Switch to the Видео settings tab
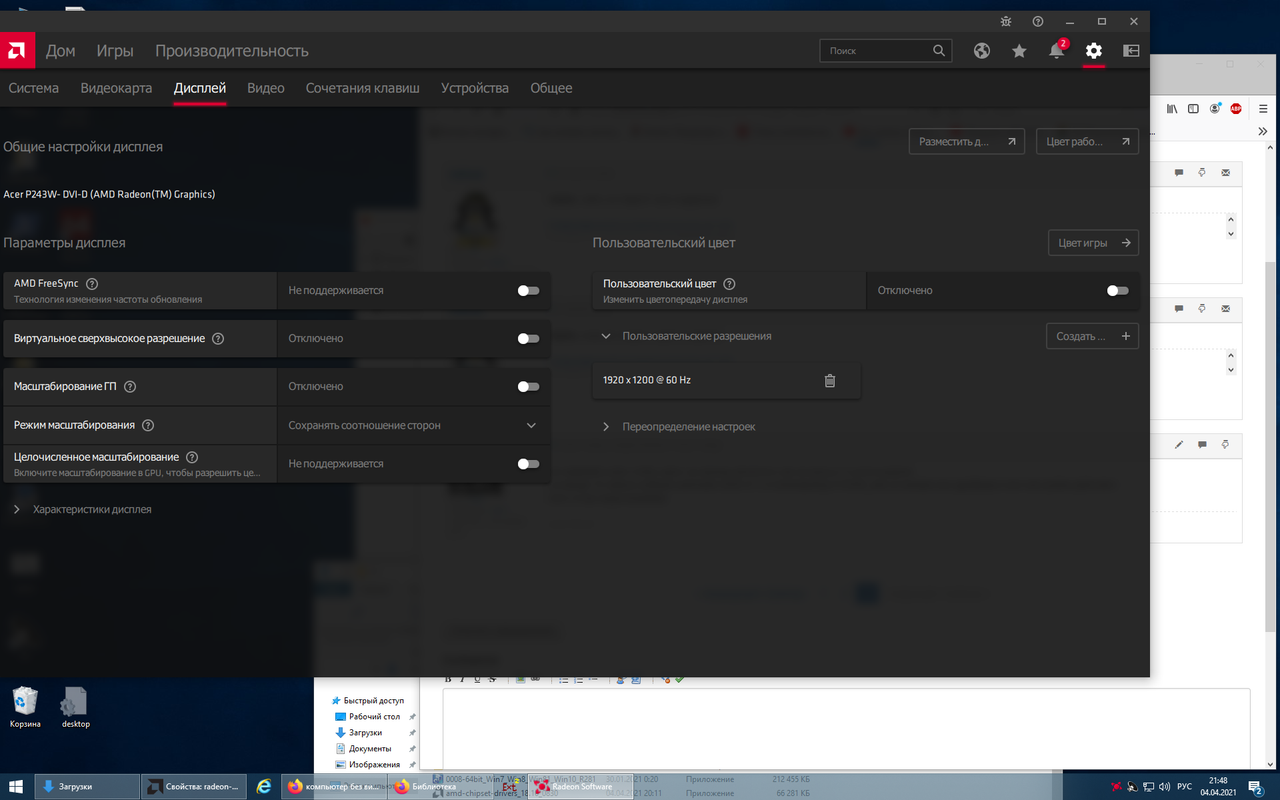Viewport: 1280px width, 800px height. click(x=266, y=88)
